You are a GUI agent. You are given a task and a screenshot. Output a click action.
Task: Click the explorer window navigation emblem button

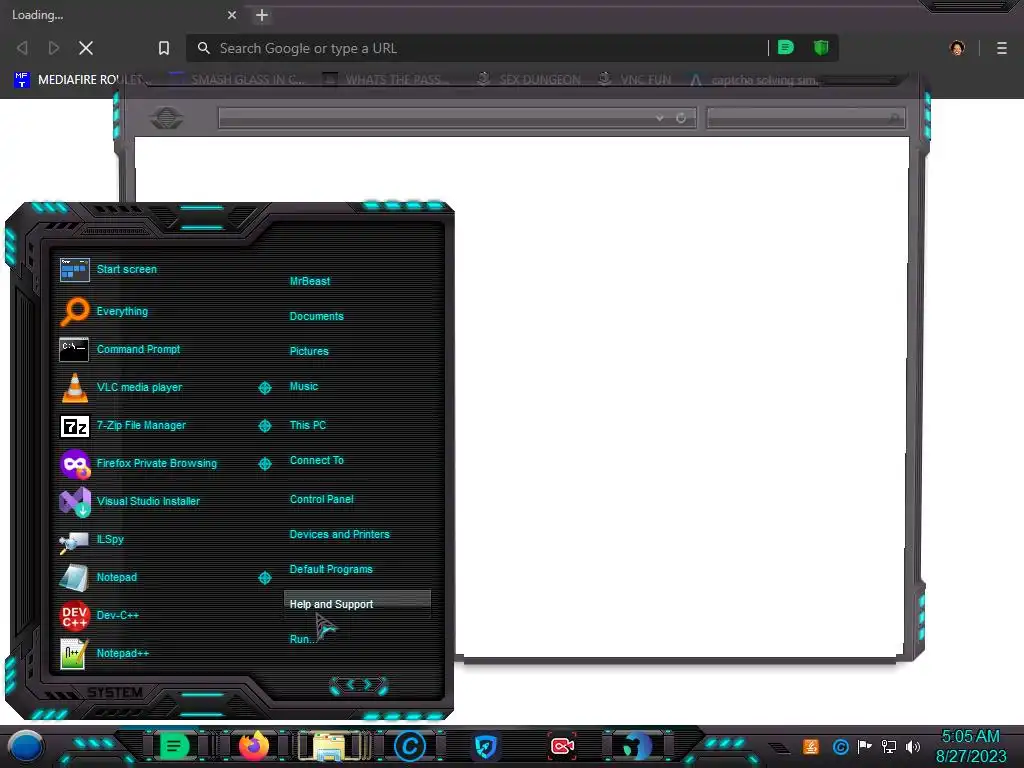(167, 119)
